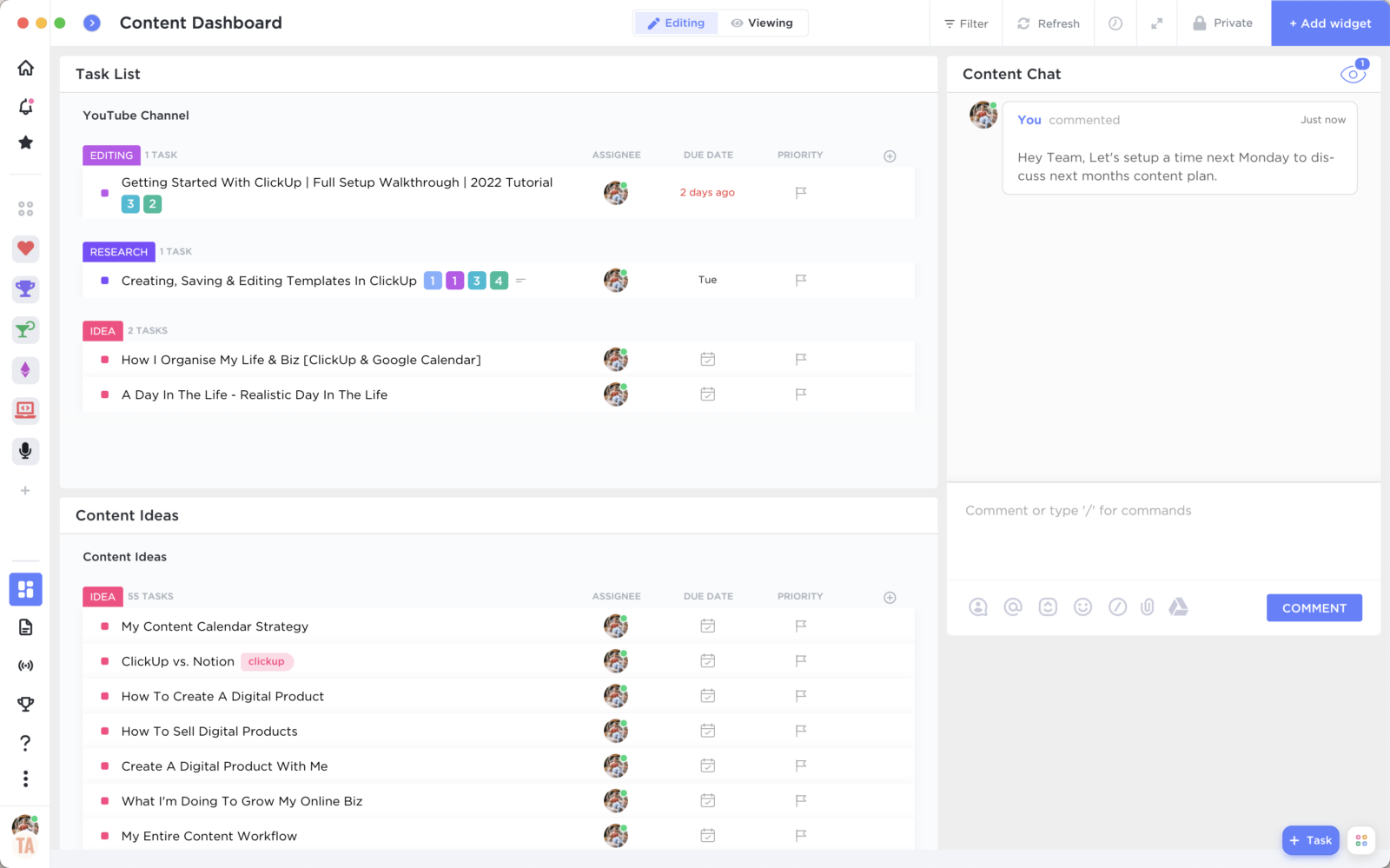The height and width of the screenshot is (868, 1390).
Task: Click the microphone icon in sidebar
Action: (x=25, y=450)
